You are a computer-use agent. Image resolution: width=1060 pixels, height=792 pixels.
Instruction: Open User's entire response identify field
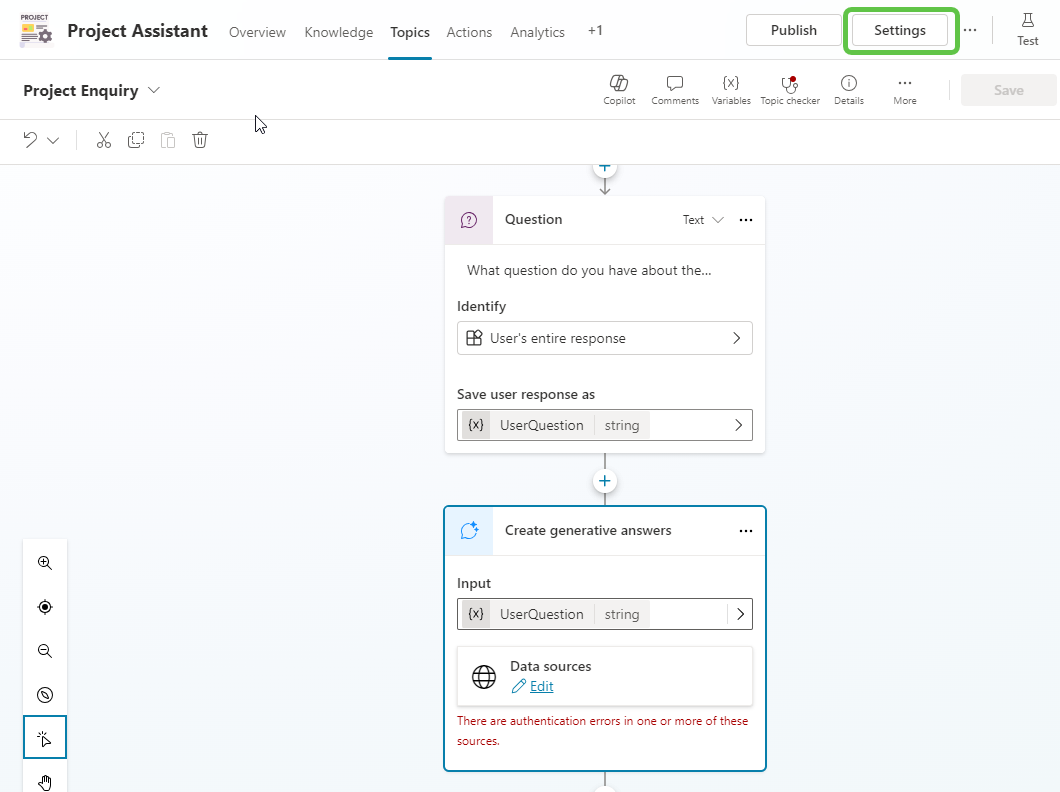pos(604,338)
